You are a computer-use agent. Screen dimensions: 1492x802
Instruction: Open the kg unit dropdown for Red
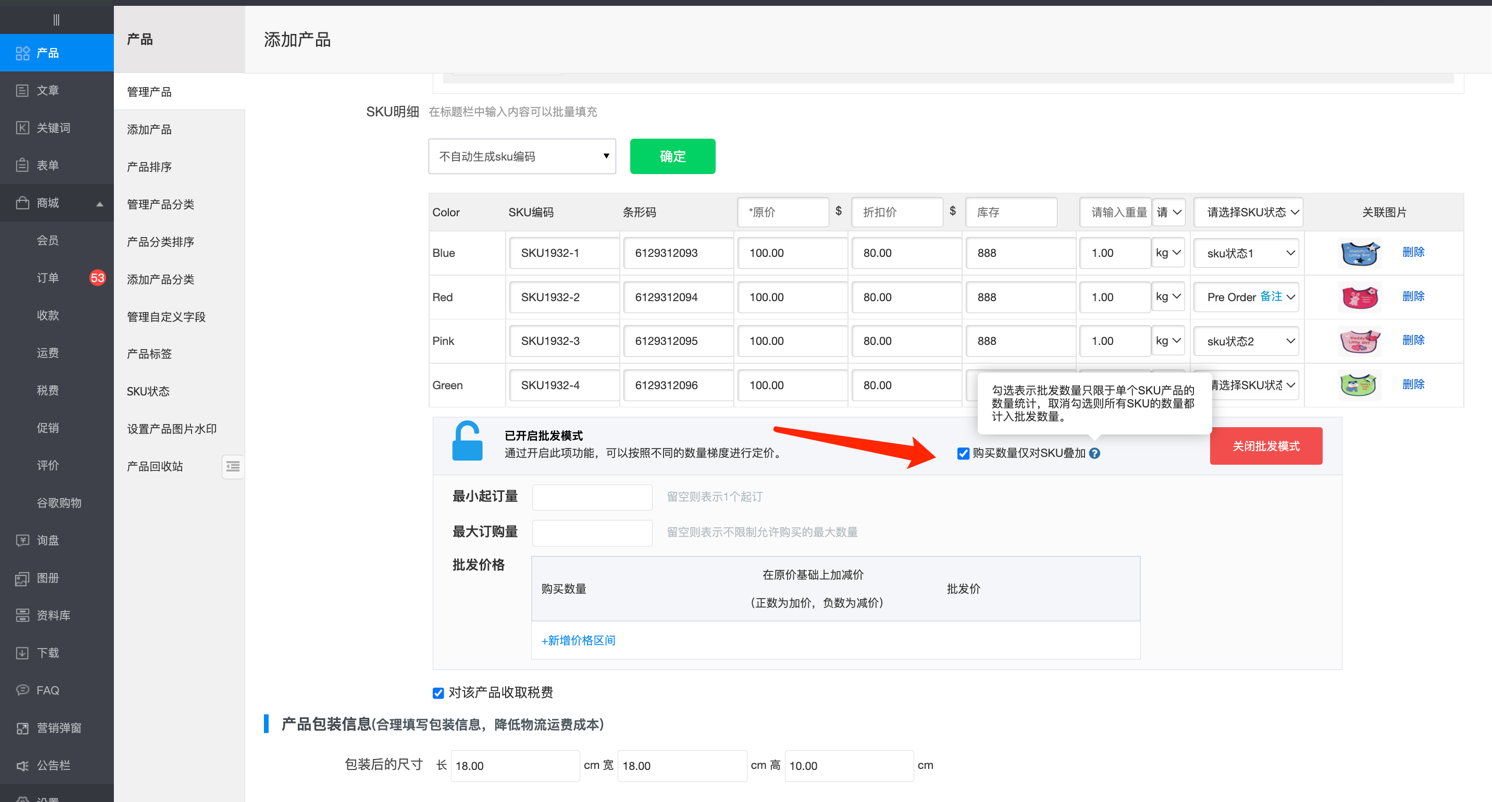tap(1168, 297)
